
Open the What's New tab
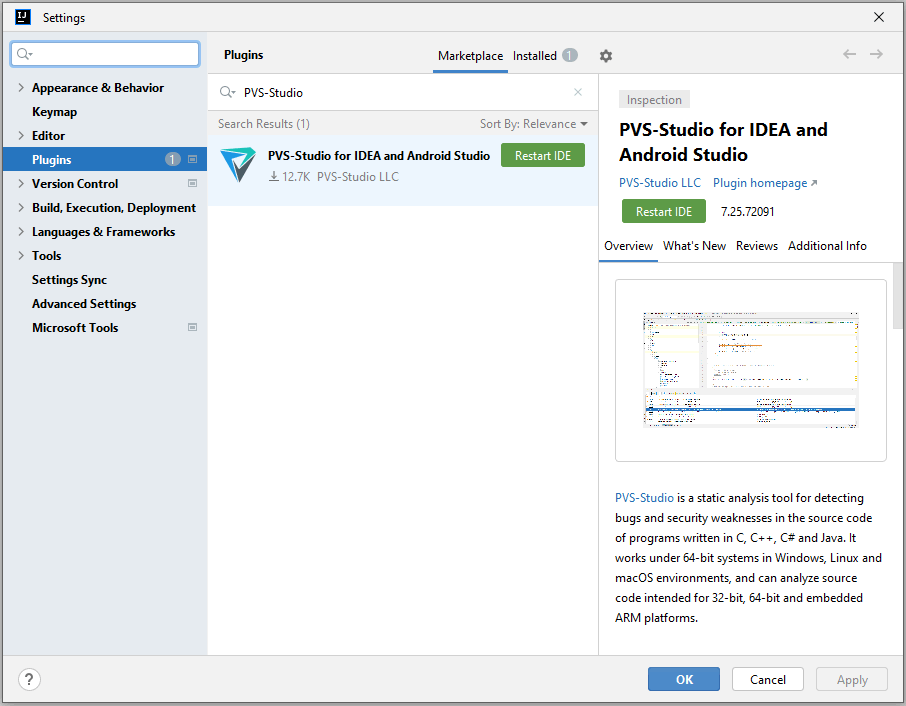click(x=694, y=246)
